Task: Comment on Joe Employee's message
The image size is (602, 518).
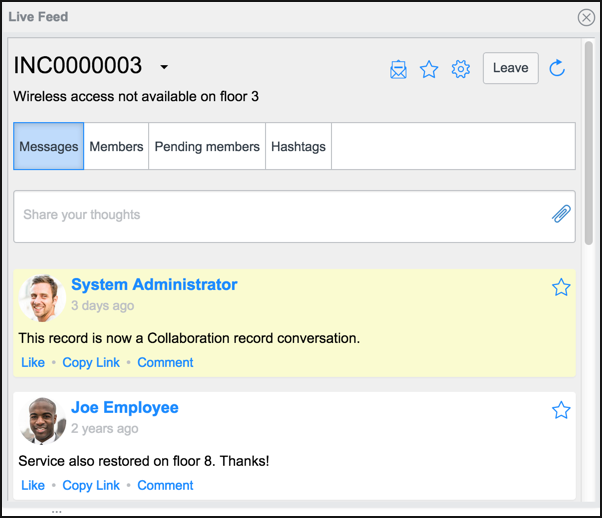Action: point(165,485)
